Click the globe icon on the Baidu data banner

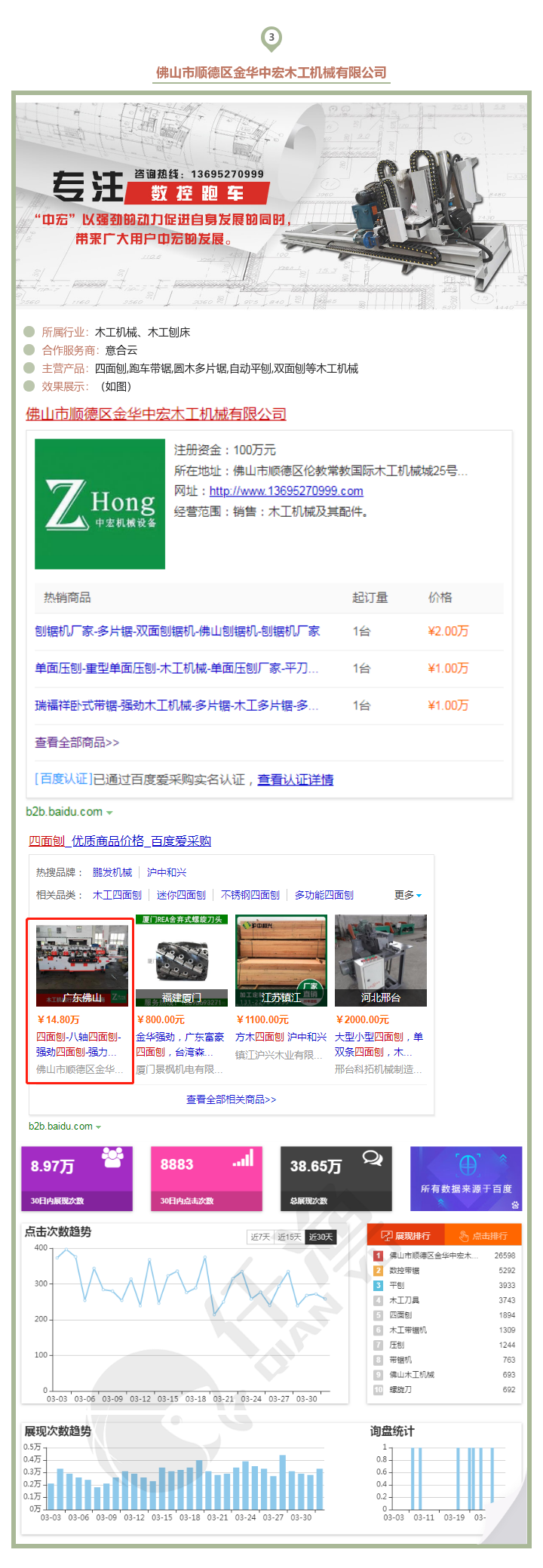click(x=468, y=1165)
